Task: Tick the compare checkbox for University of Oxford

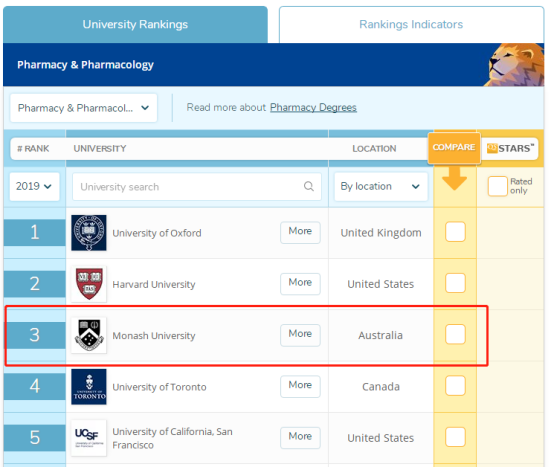Action: [x=455, y=232]
